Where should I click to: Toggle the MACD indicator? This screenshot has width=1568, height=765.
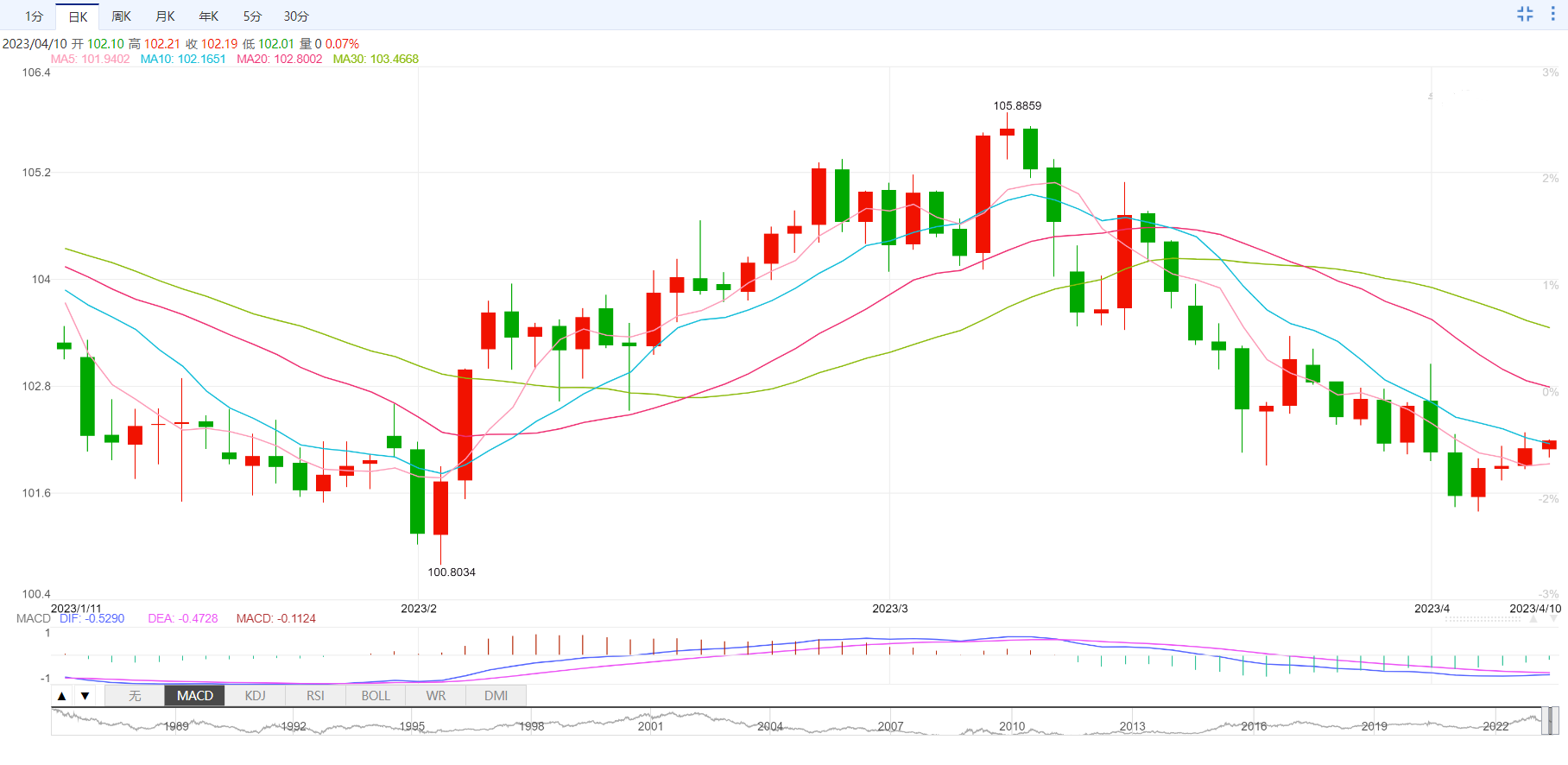pyautogui.click(x=195, y=696)
